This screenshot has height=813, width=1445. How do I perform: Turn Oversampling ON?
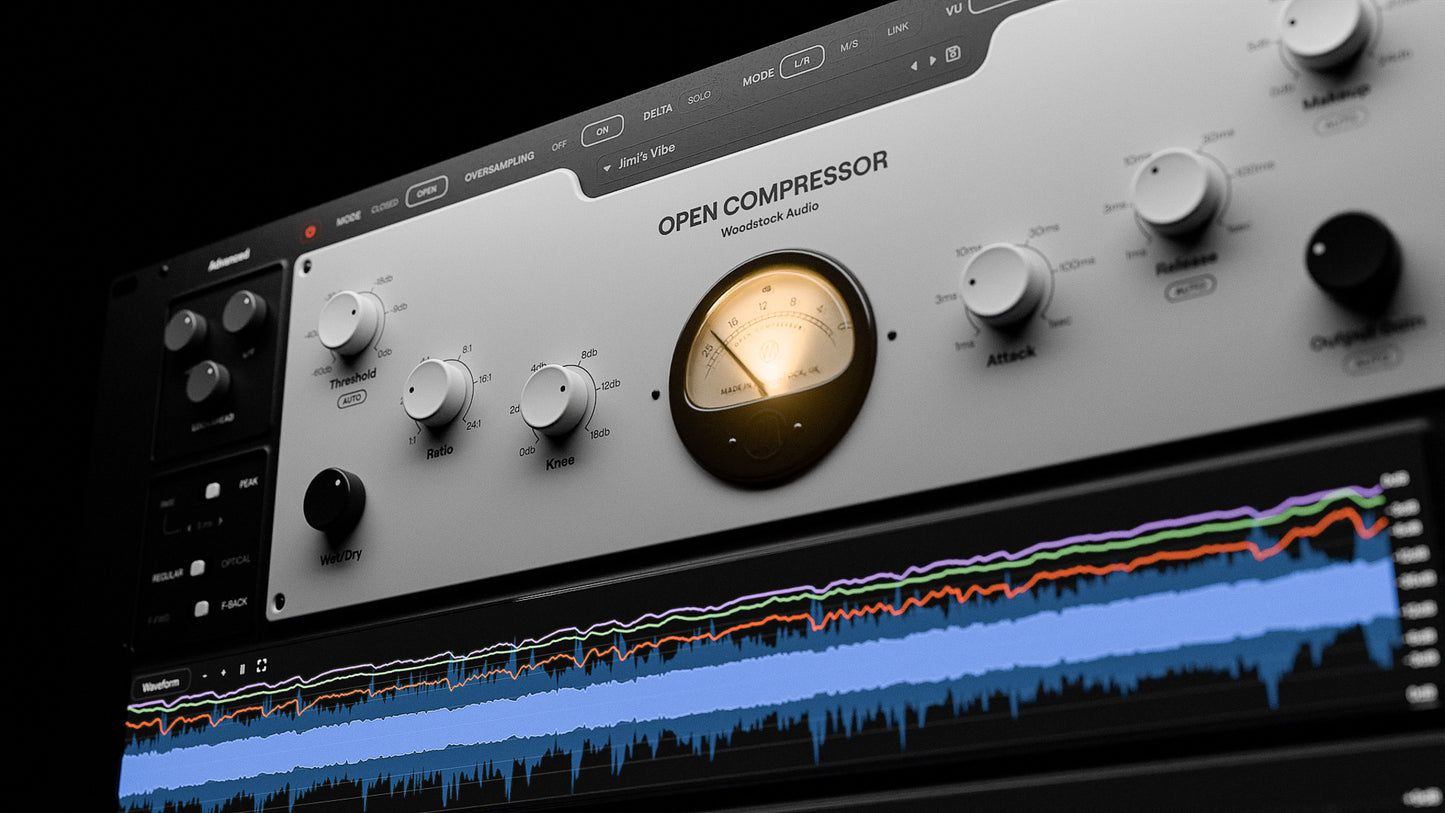tap(602, 130)
